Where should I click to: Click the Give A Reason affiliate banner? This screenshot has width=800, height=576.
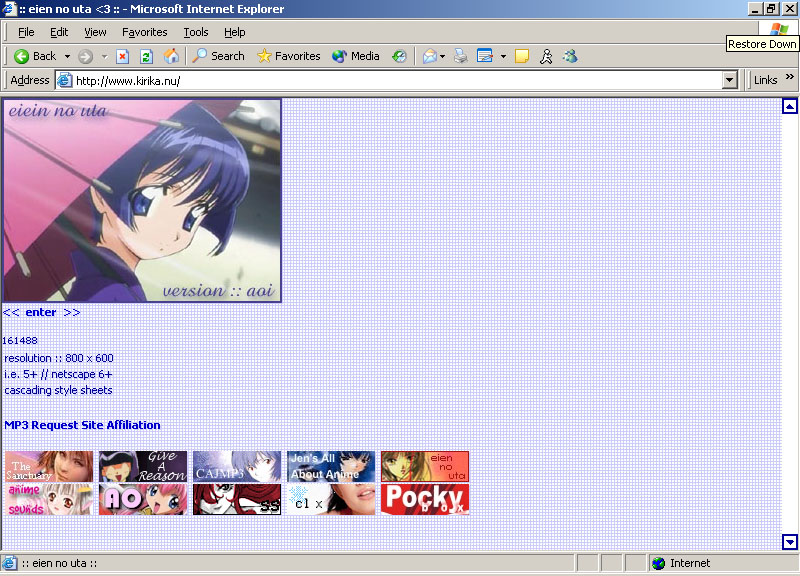[x=143, y=466]
